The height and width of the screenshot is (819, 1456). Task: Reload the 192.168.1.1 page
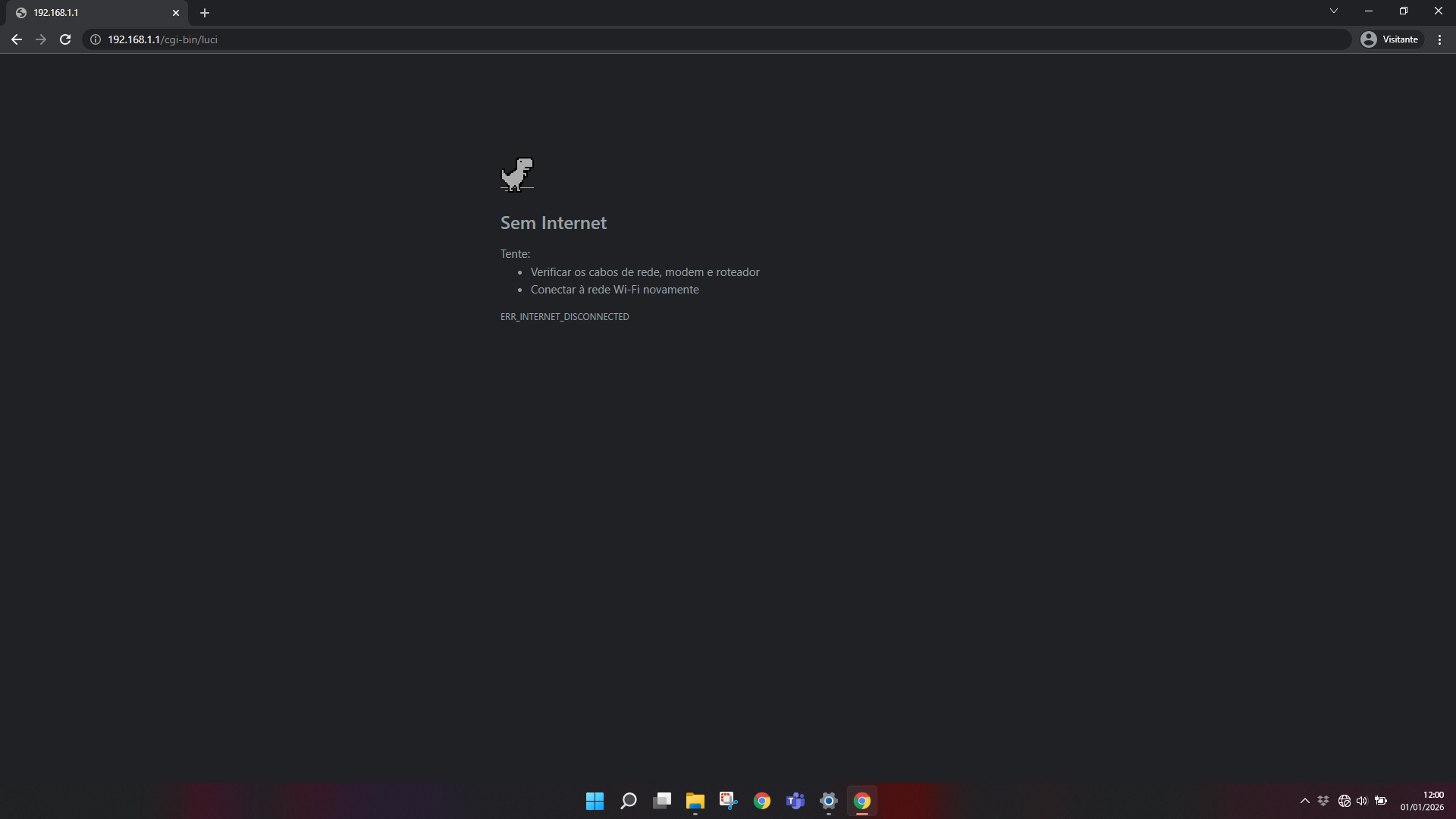[65, 39]
